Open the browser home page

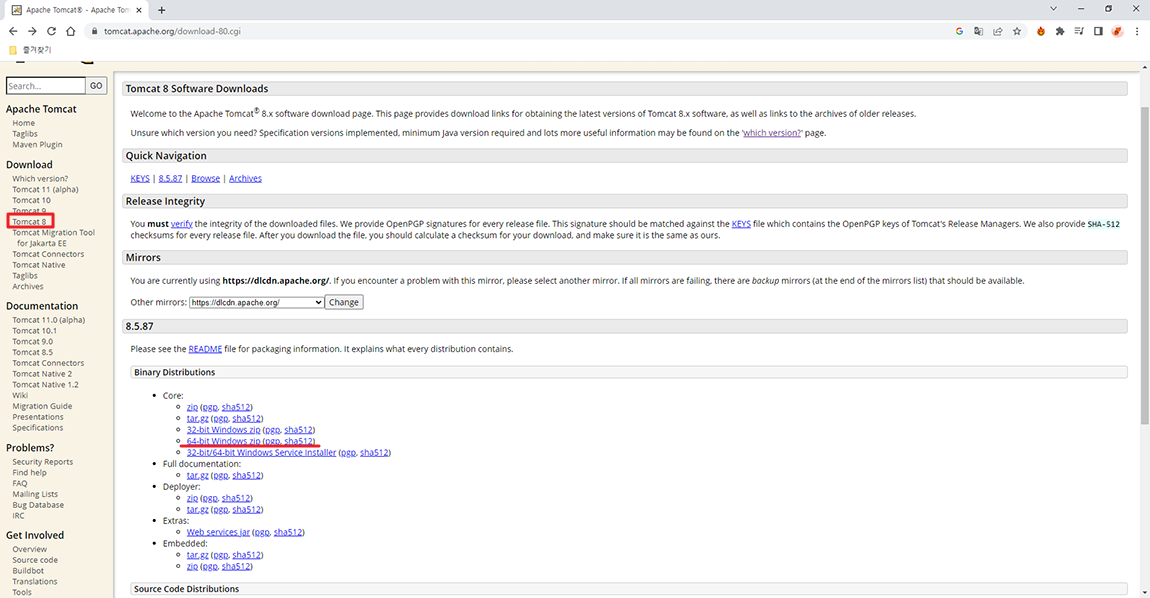(x=70, y=32)
